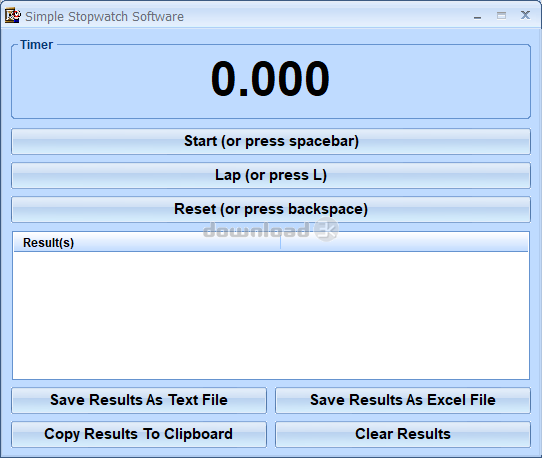
Task: Copy Results To Clipboard
Action: pyautogui.click(x=139, y=434)
